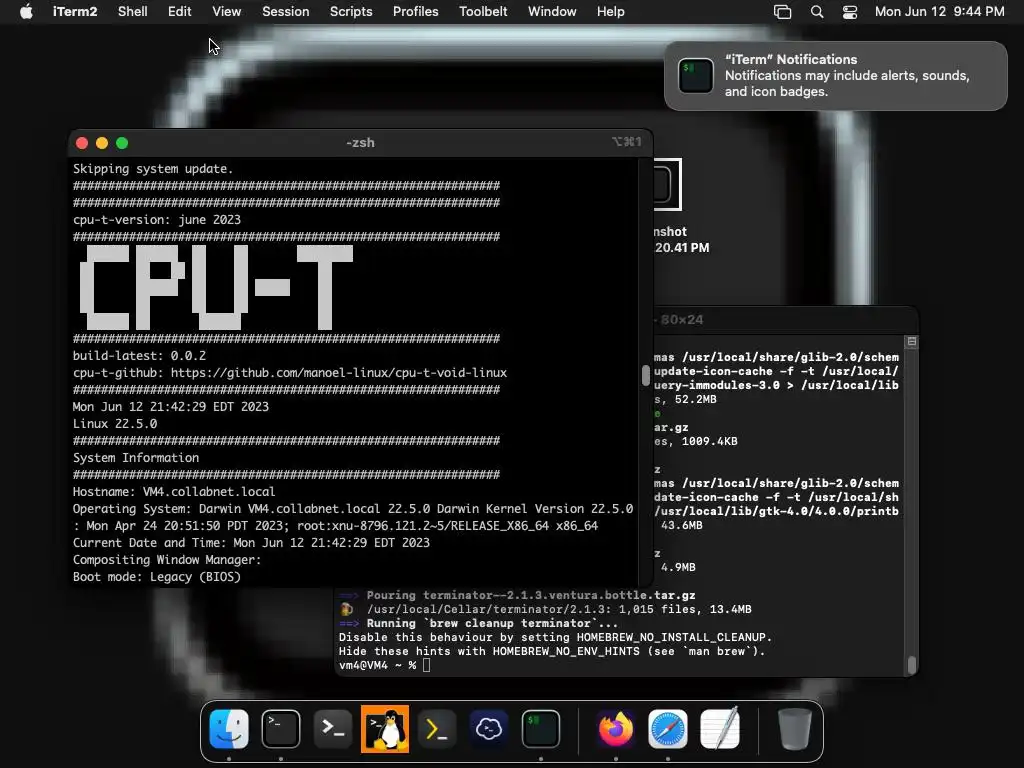Open the iTerm2 application menu

(75, 12)
